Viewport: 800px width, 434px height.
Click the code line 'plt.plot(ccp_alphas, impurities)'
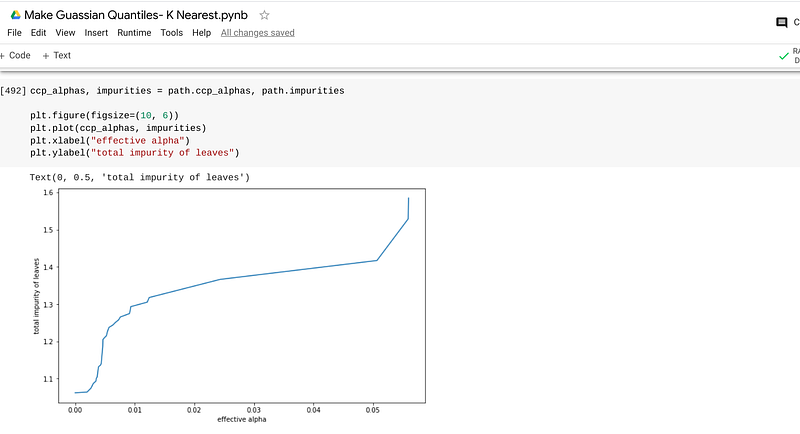(x=118, y=128)
